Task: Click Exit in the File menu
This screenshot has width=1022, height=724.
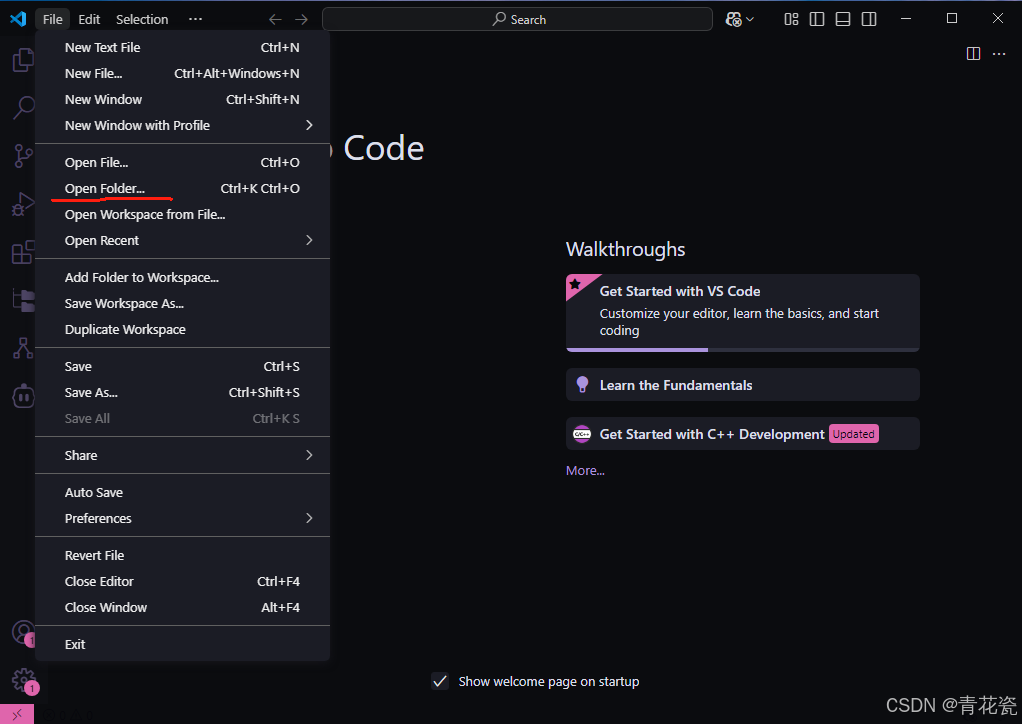Action: coord(182,644)
